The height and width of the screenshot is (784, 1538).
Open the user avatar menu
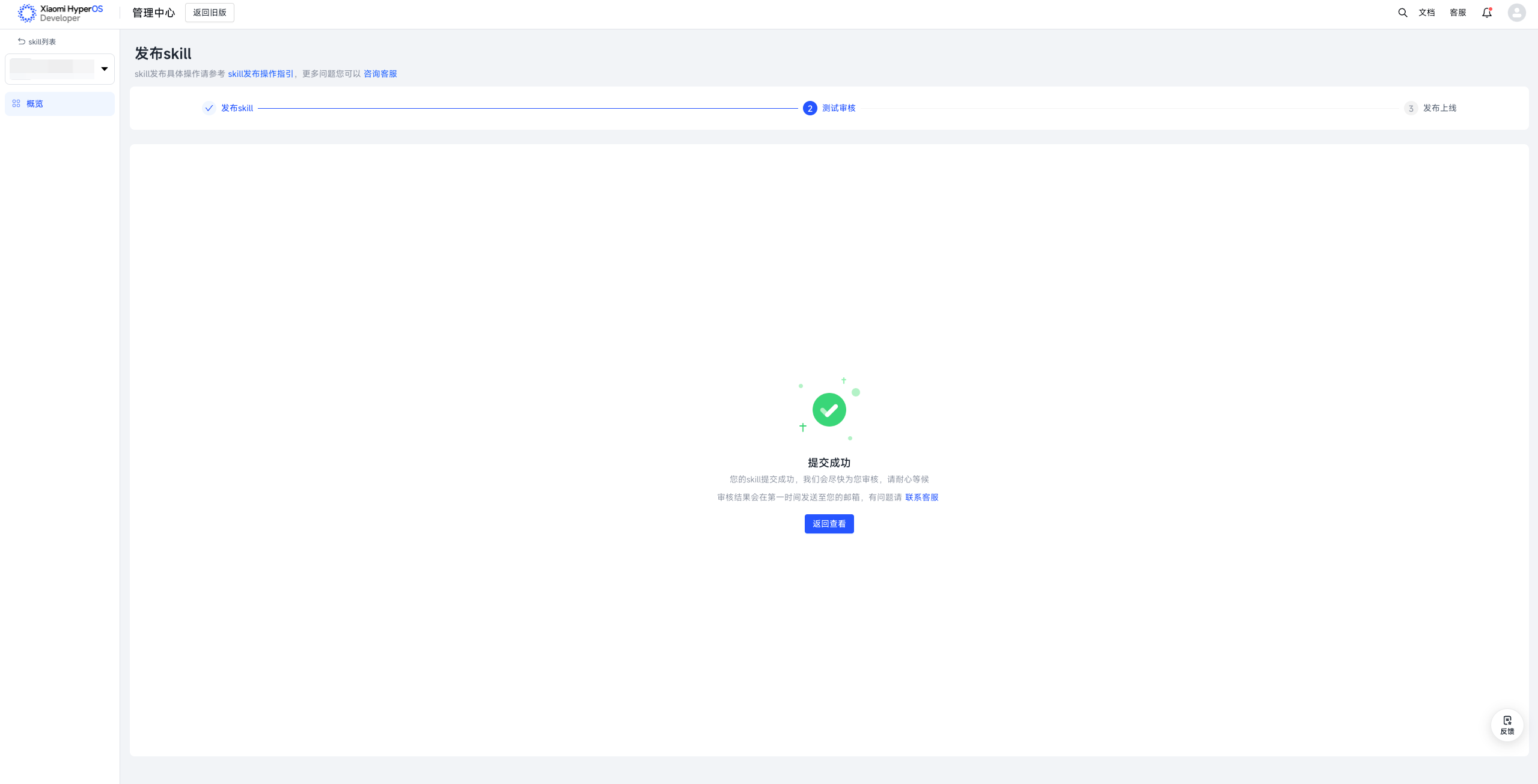(x=1516, y=13)
